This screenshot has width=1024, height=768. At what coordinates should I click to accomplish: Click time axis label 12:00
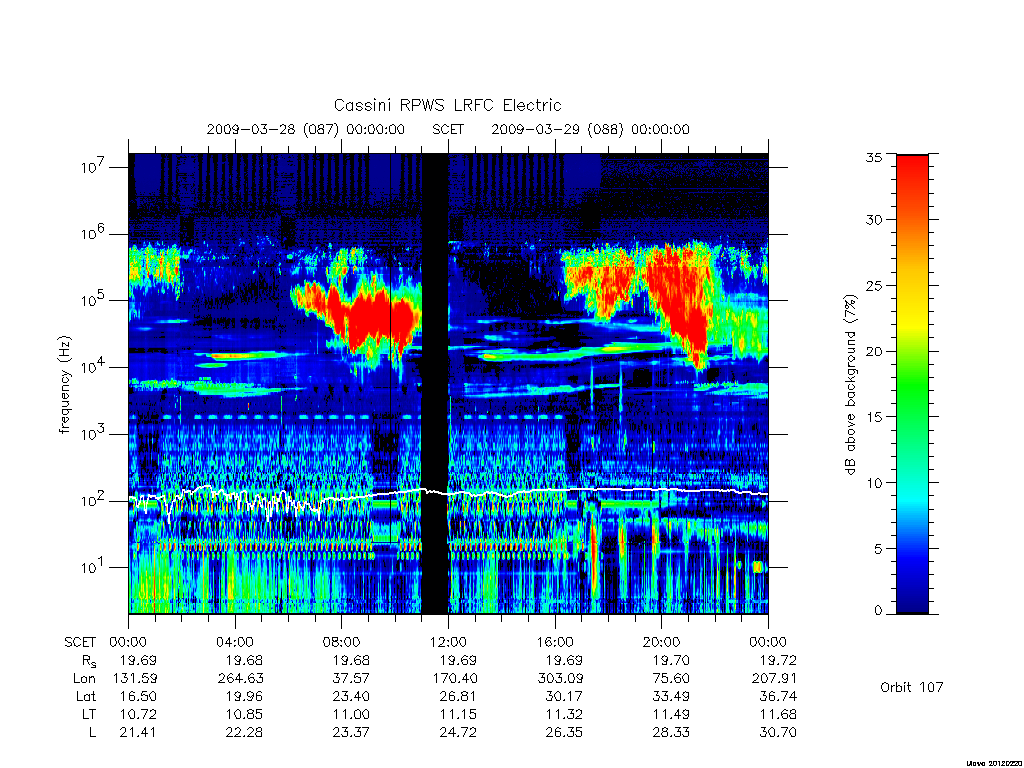click(448, 642)
